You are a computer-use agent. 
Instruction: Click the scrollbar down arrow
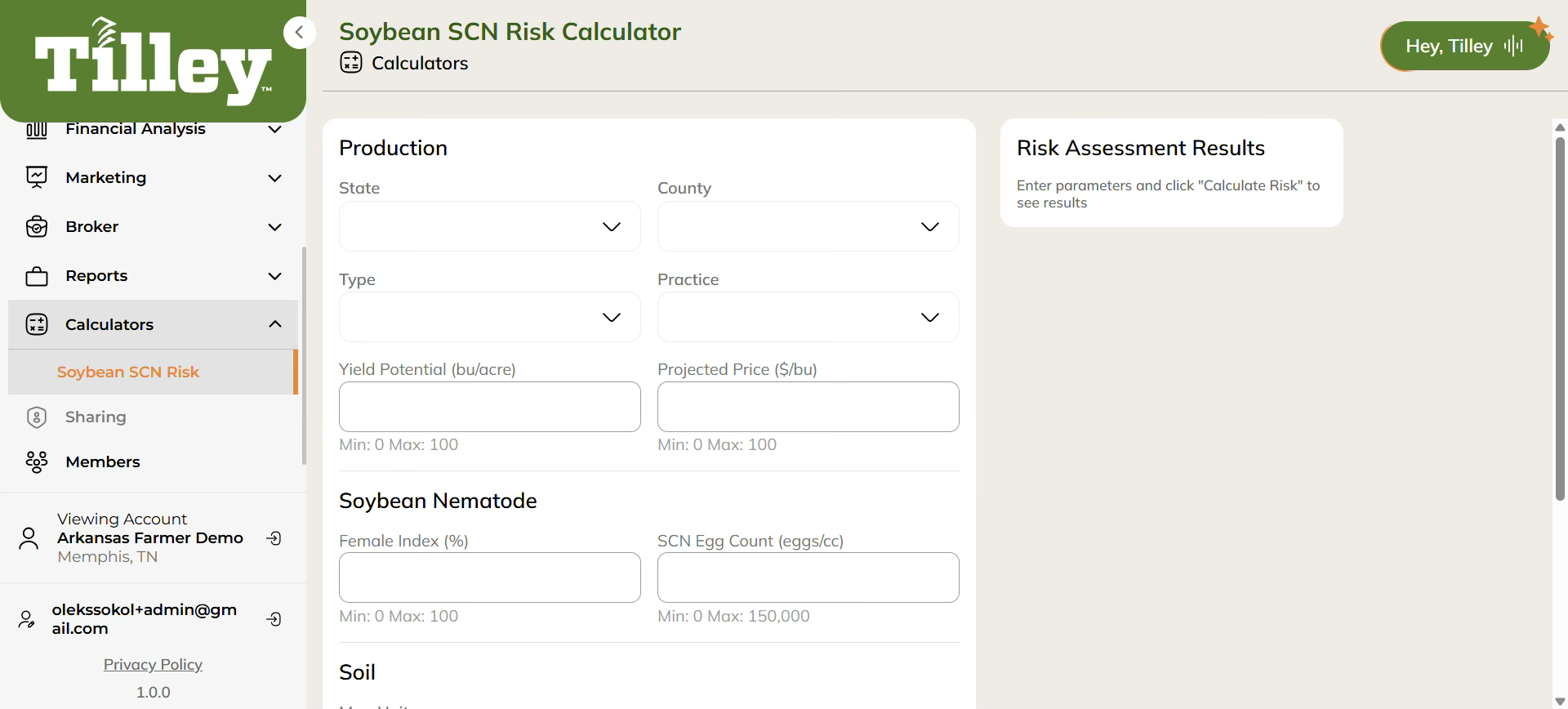(1560, 702)
